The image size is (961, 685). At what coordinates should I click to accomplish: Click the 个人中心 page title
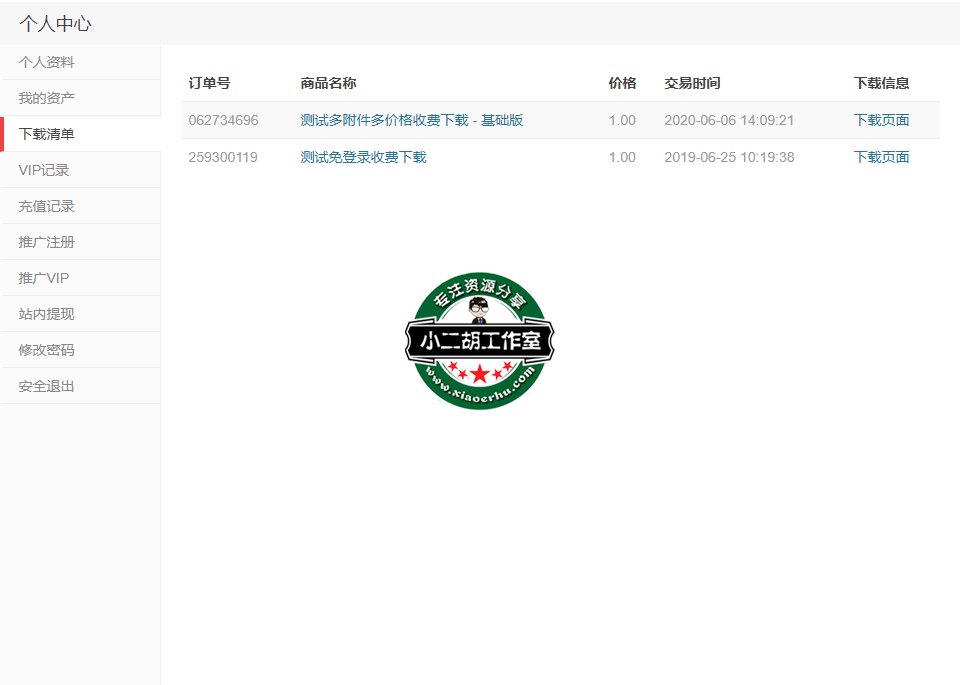54,22
